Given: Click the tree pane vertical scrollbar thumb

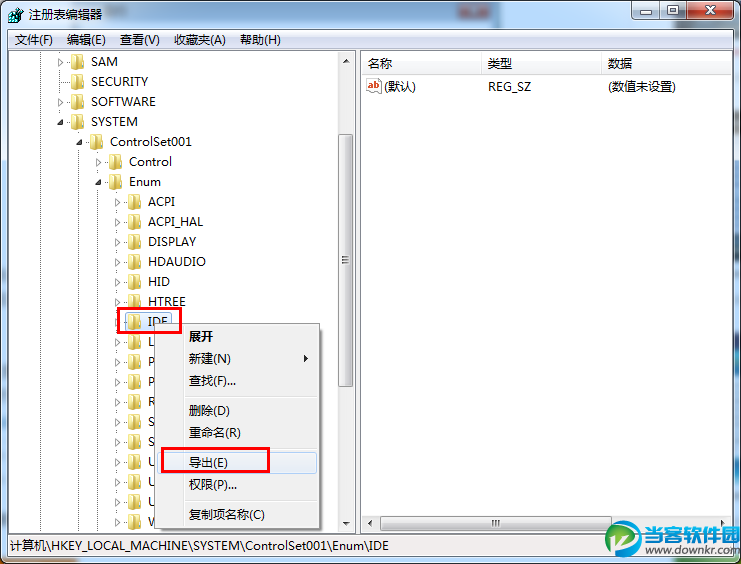Looking at the screenshot, I should tap(345, 260).
